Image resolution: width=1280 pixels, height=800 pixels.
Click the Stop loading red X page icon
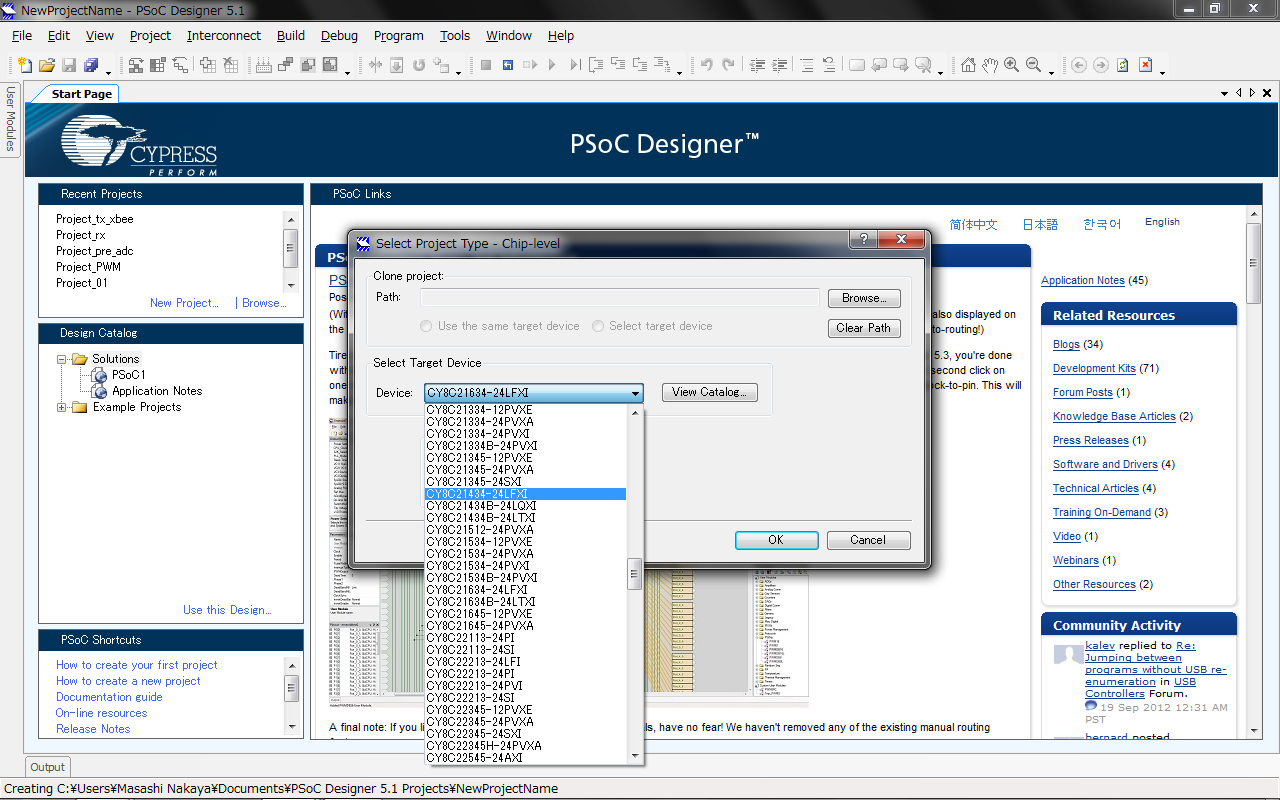pyautogui.click(x=1145, y=65)
